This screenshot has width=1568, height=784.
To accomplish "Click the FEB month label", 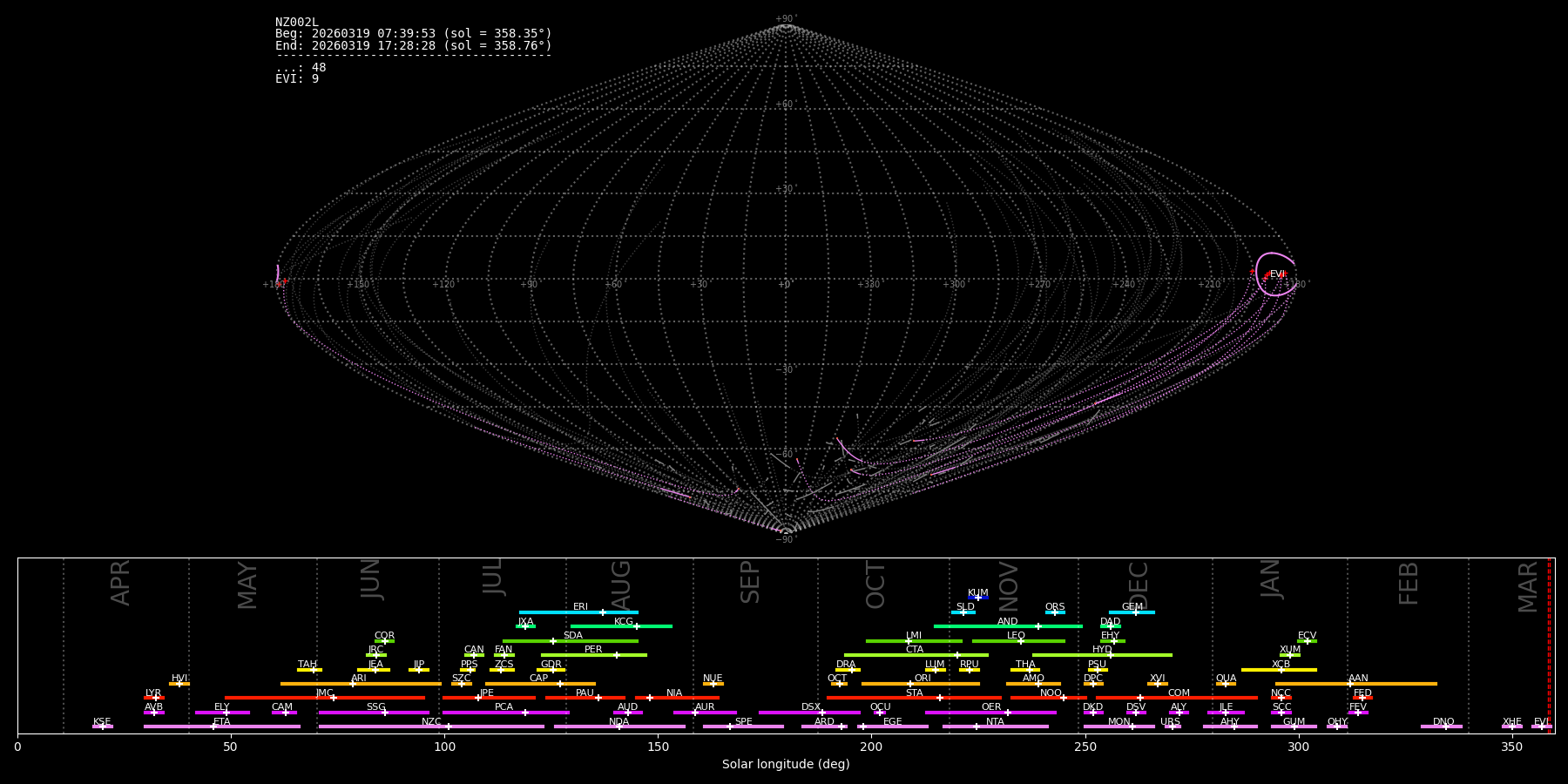I will coord(1409,583).
